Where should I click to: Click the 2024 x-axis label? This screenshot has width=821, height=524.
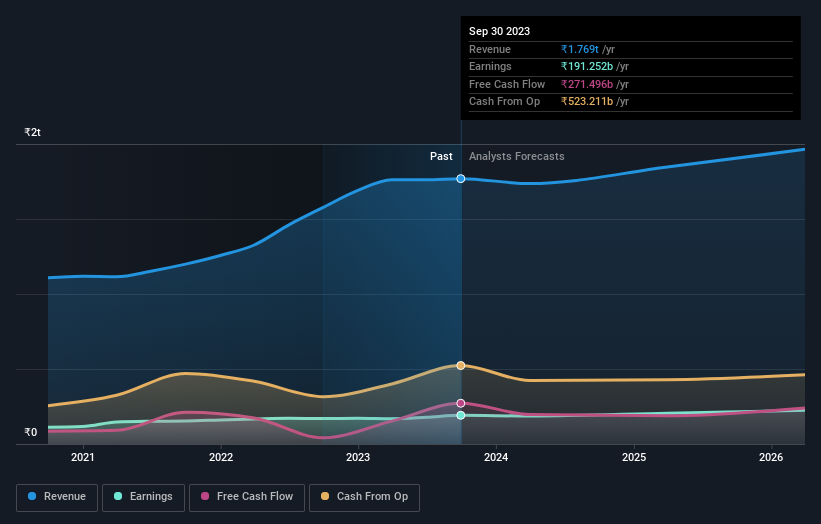496,457
